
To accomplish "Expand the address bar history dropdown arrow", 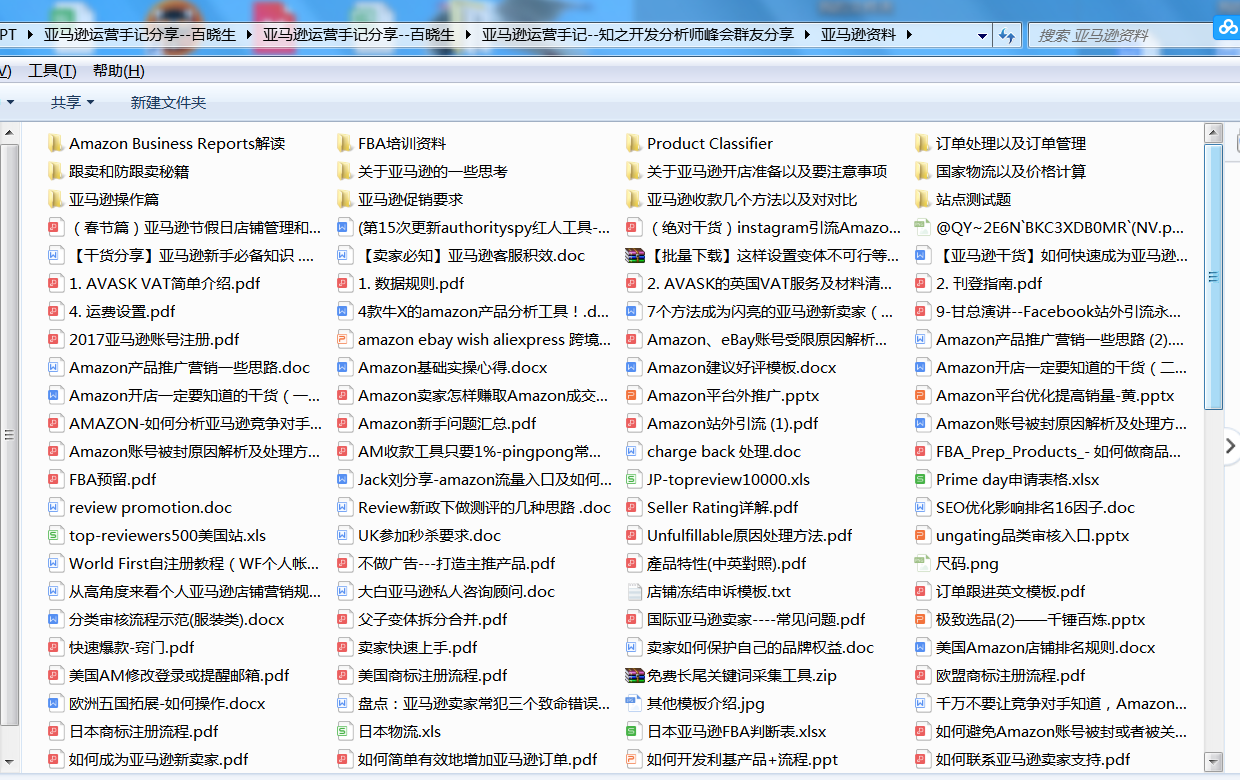I will 980,34.
